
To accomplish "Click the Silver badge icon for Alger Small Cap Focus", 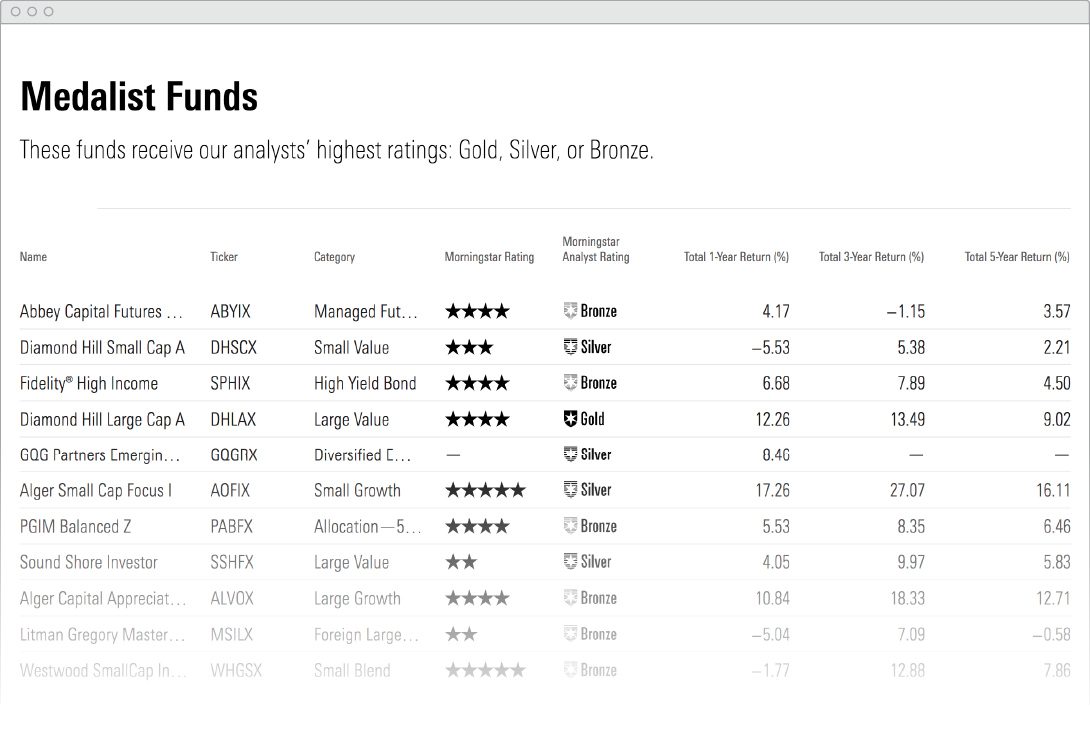I will [571, 490].
